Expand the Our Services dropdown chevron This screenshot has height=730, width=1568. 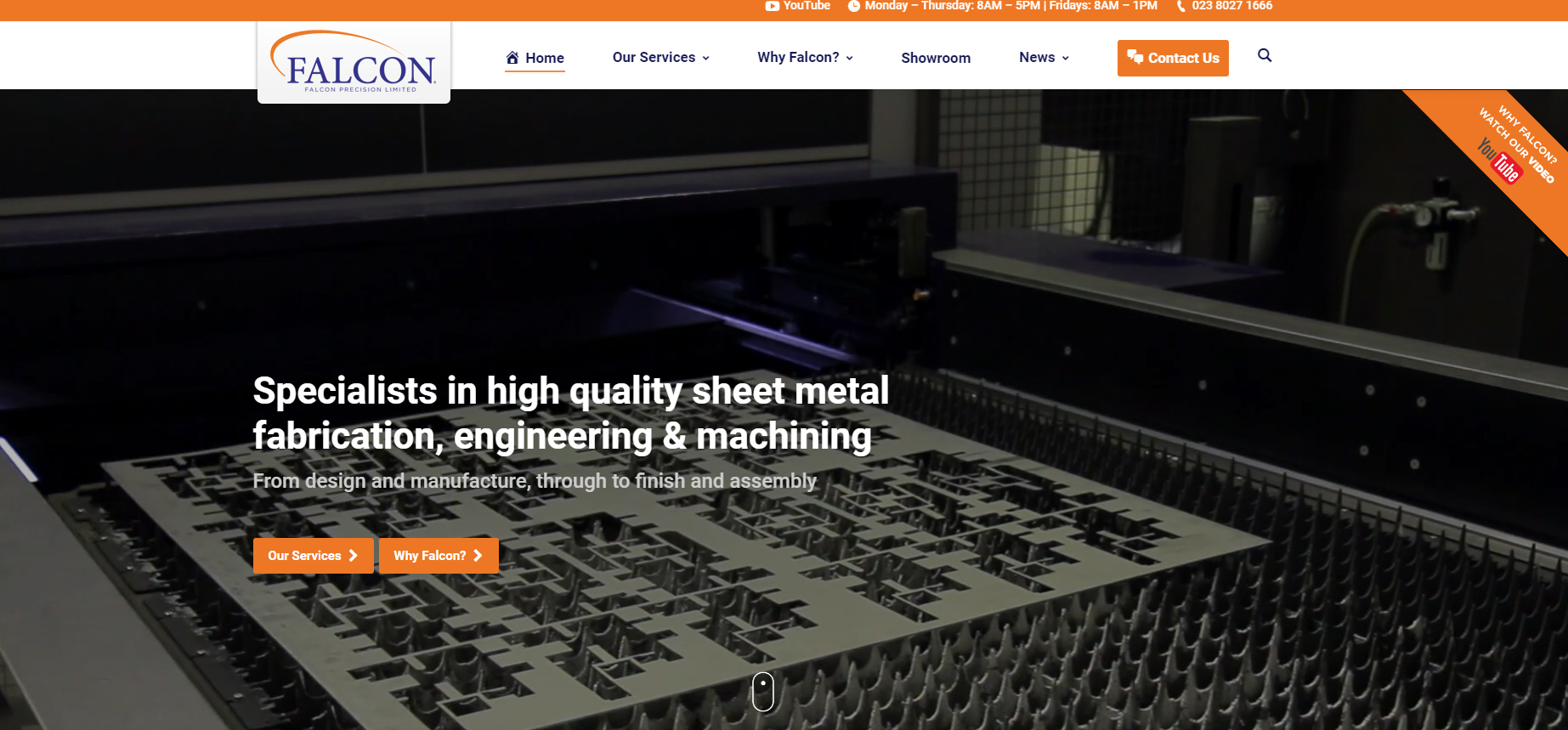[x=705, y=58]
